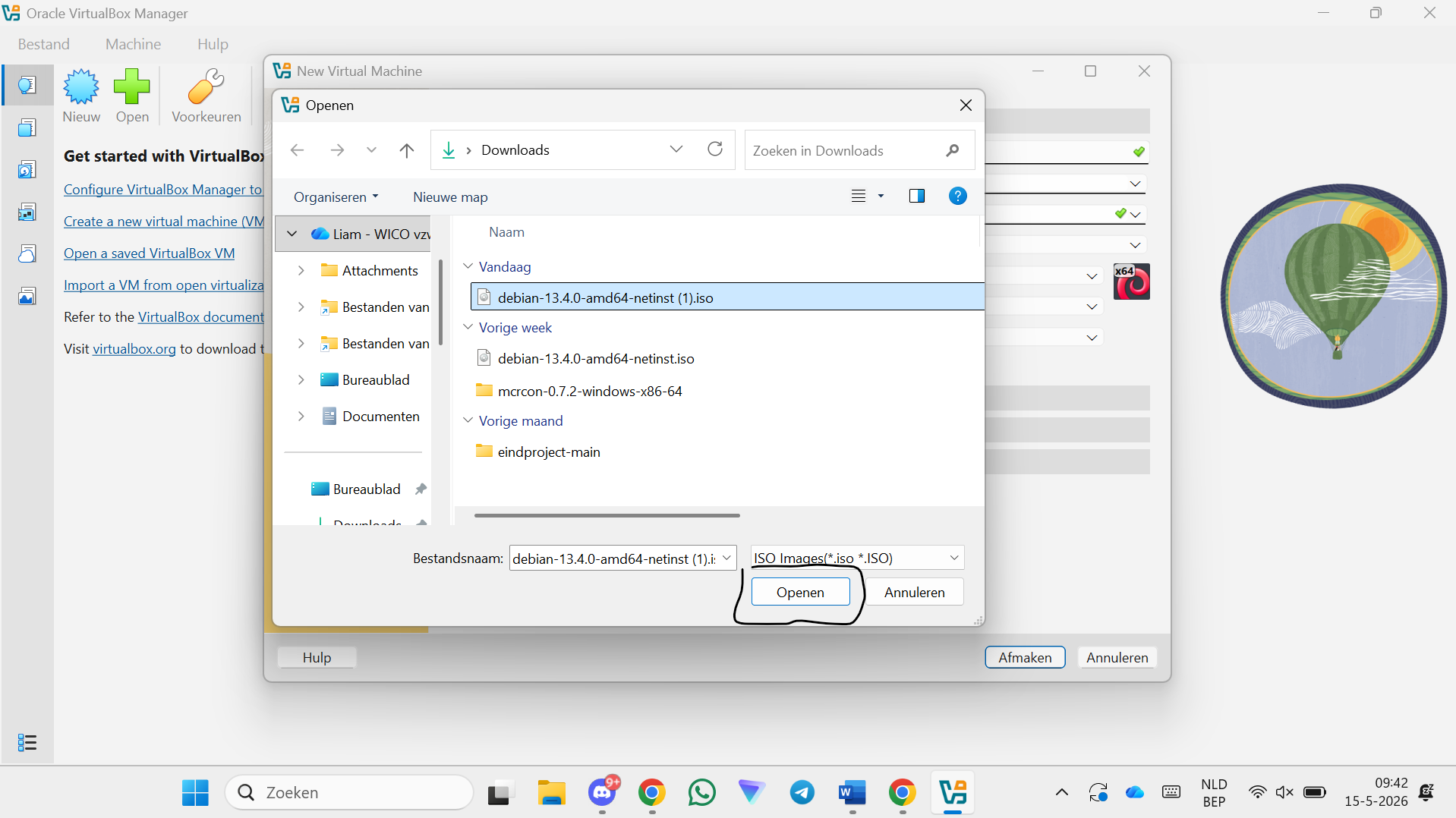This screenshot has width=1456, height=818.
Task: Open the virtualbox.org link
Action: pyautogui.click(x=134, y=349)
